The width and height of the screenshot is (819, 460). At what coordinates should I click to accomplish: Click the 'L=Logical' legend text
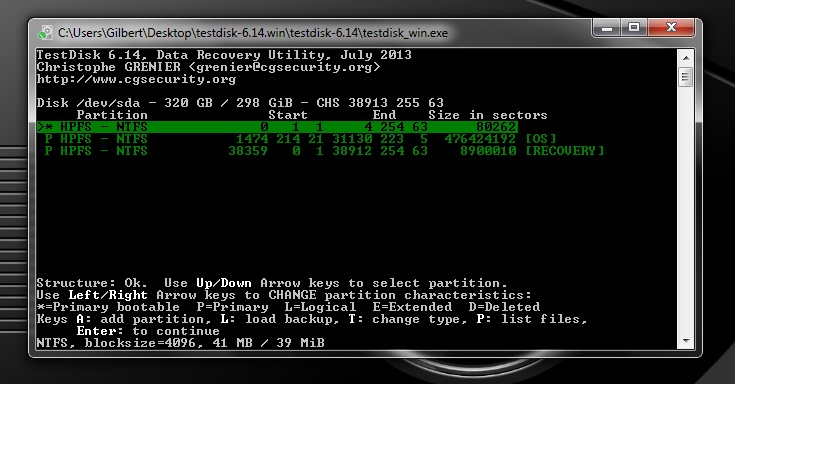320,307
